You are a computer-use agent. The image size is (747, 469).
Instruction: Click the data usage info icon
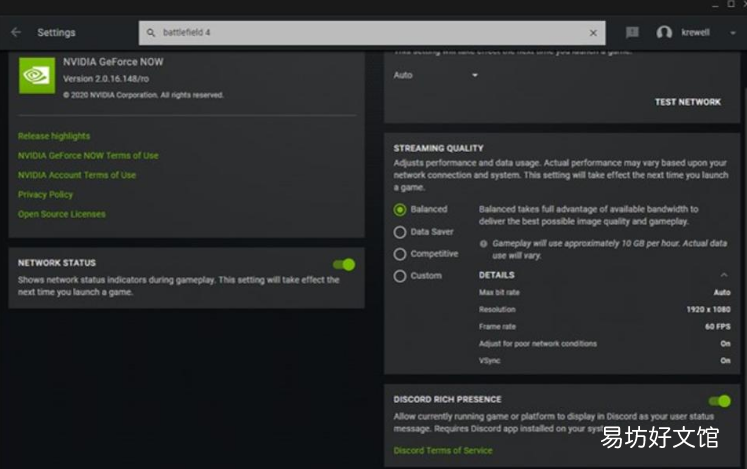coord(484,244)
